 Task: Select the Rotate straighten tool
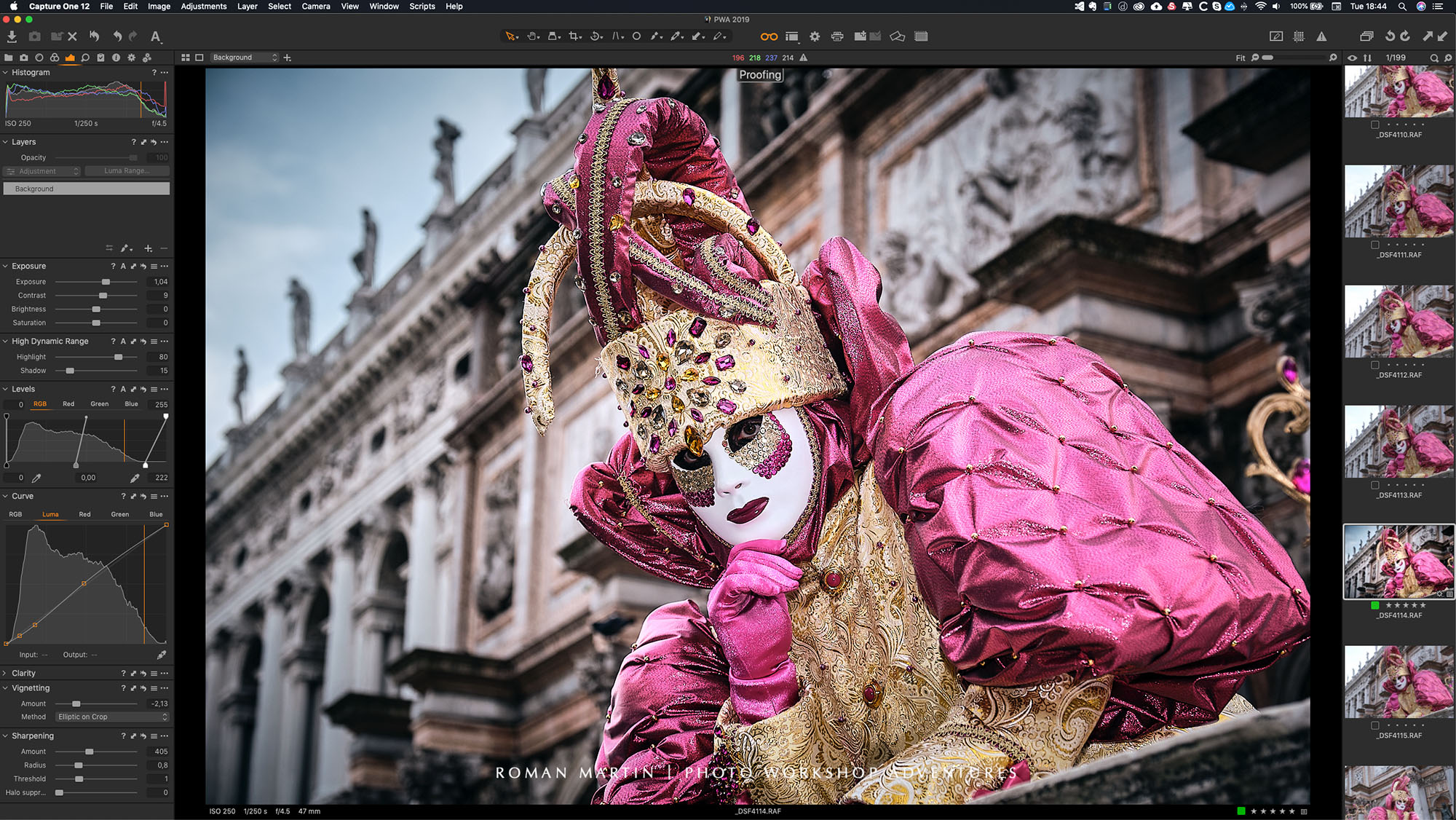point(596,36)
